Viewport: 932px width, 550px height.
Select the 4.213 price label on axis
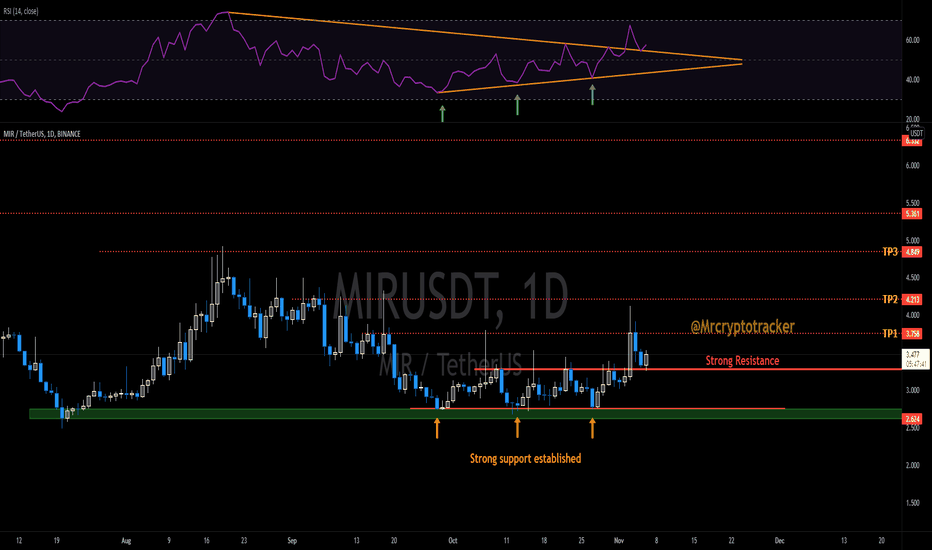point(912,300)
